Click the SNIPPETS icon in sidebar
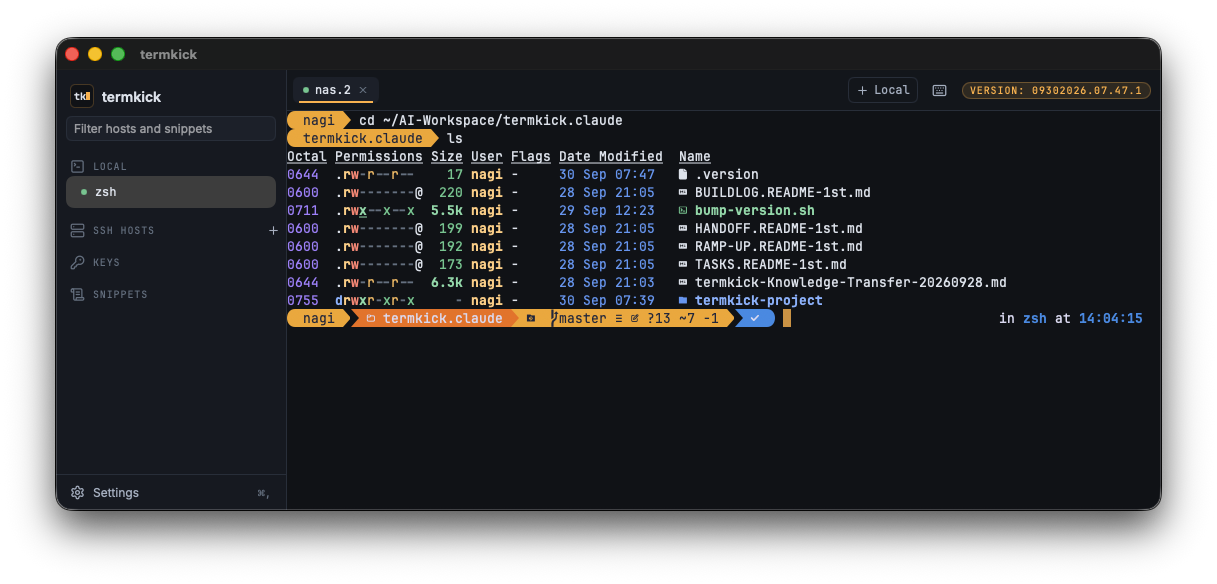 pyautogui.click(x=77, y=294)
